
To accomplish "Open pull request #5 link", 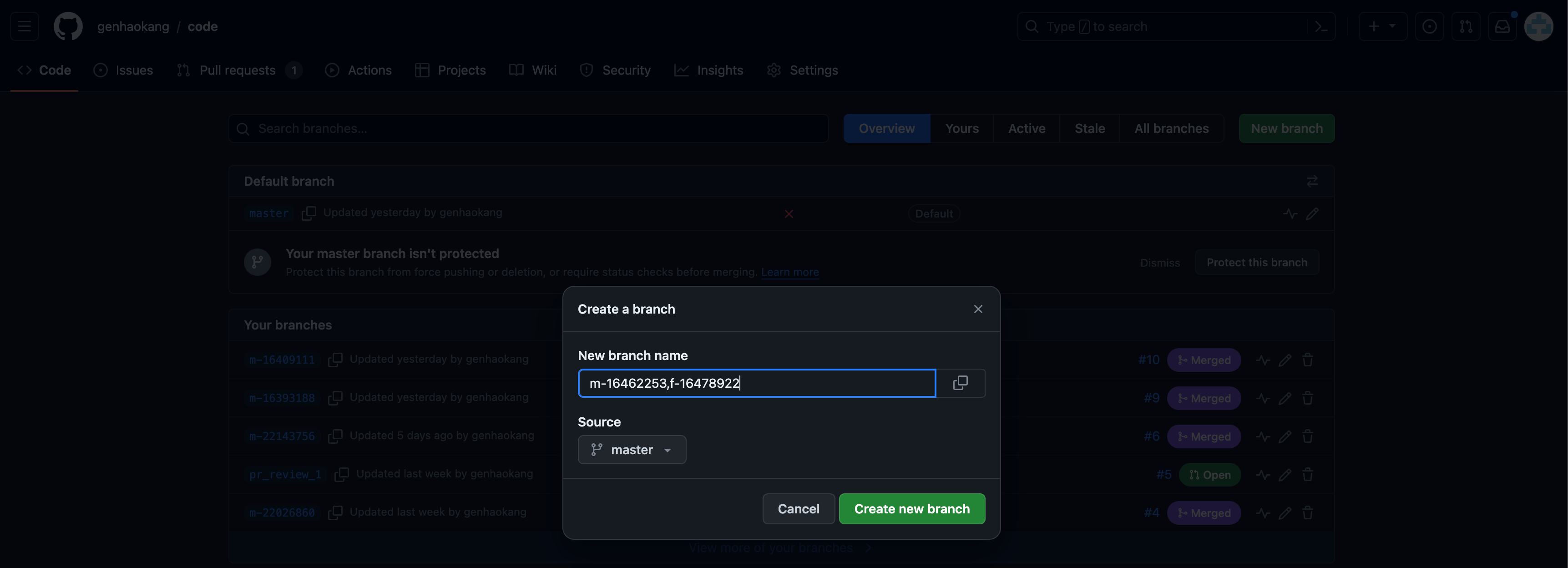I will click(x=1163, y=475).
